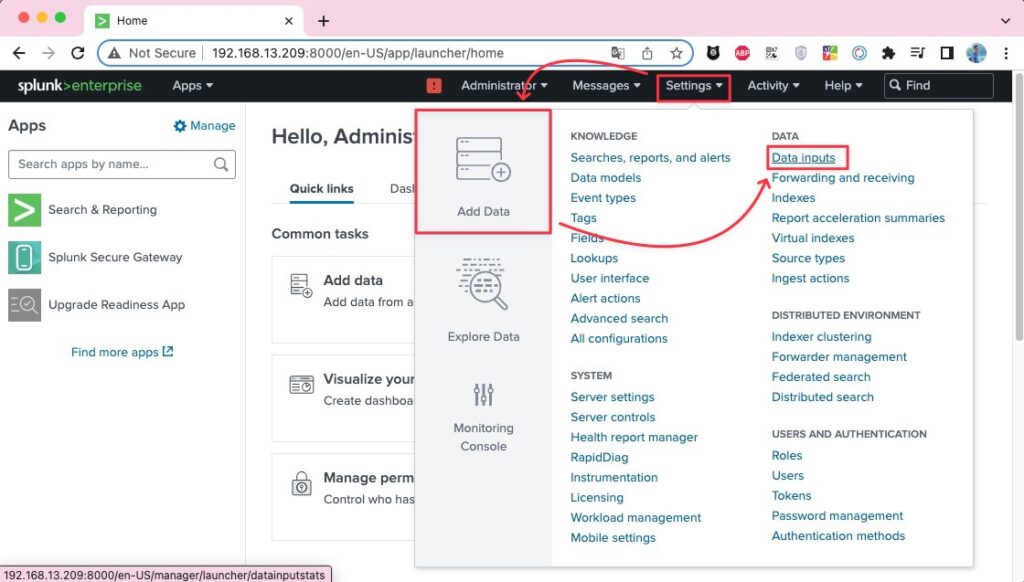Select the Home browser tab
This screenshot has width=1024, height=582.
click(x=194, y=21)
